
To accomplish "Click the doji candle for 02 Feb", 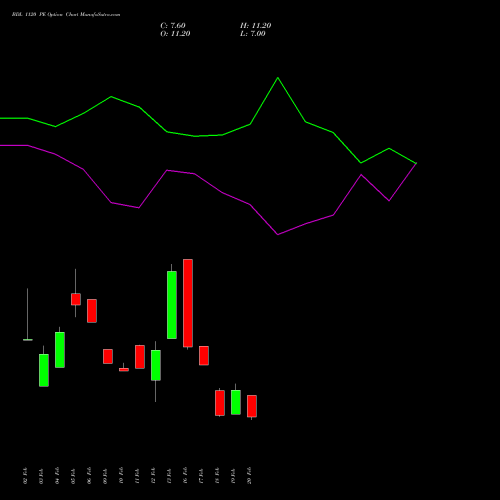I will click(x=28, y=340).
